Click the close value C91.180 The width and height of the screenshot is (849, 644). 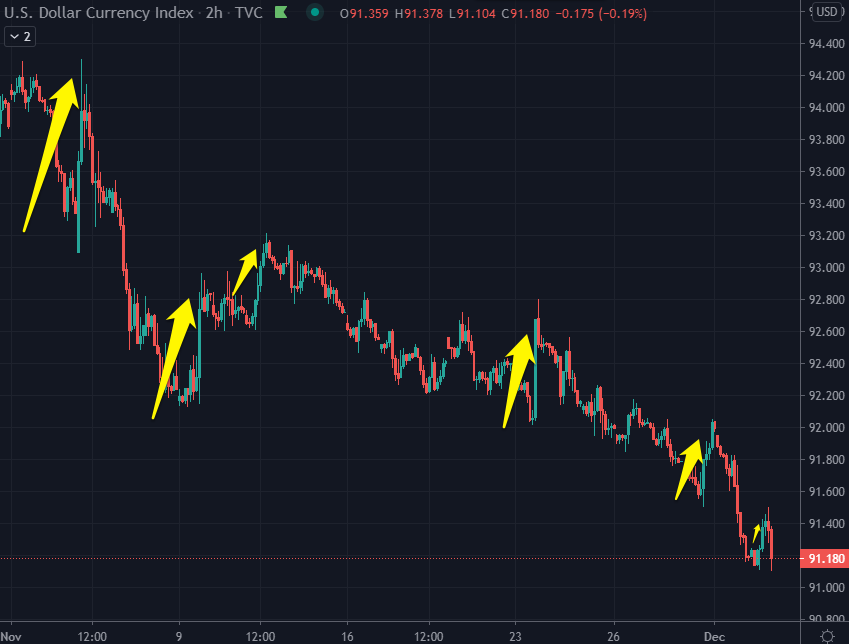(x=525, y=14)
